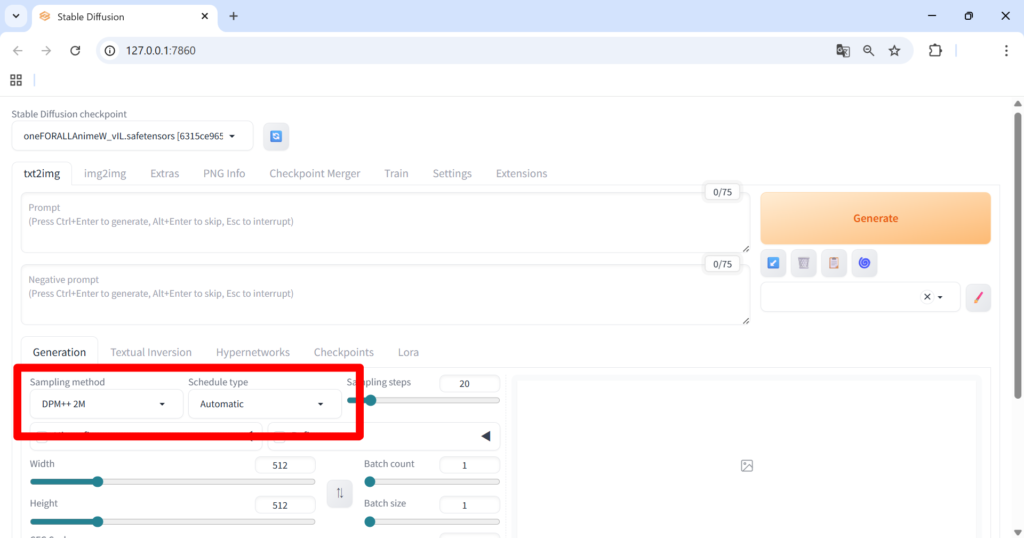
Task: Click the Generate button
Action: click(x=875, y=218)
